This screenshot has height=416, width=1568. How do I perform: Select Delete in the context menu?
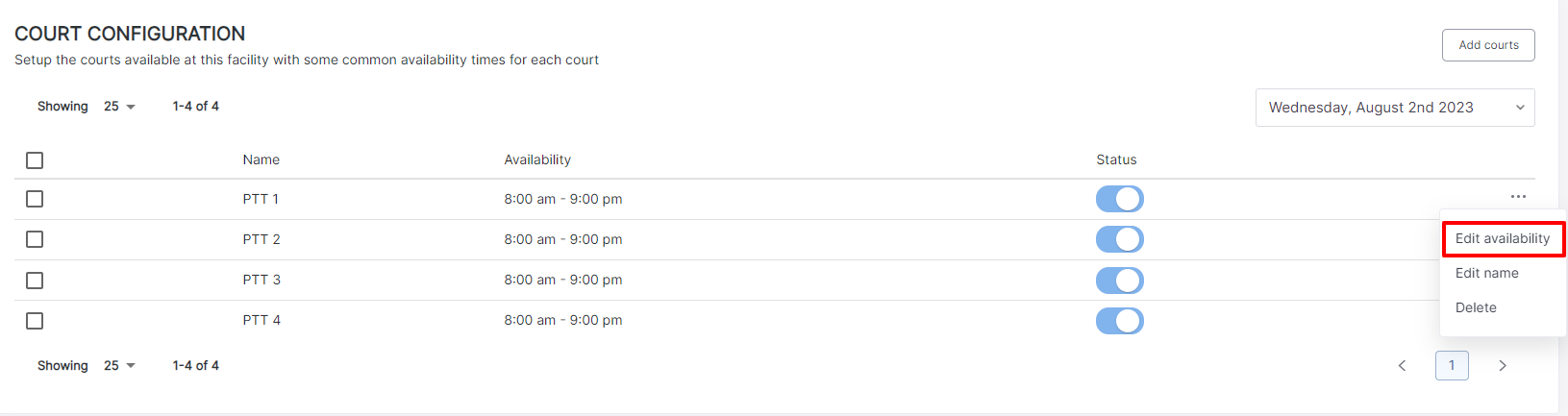pyautogui.click(x=1476, y=307)
